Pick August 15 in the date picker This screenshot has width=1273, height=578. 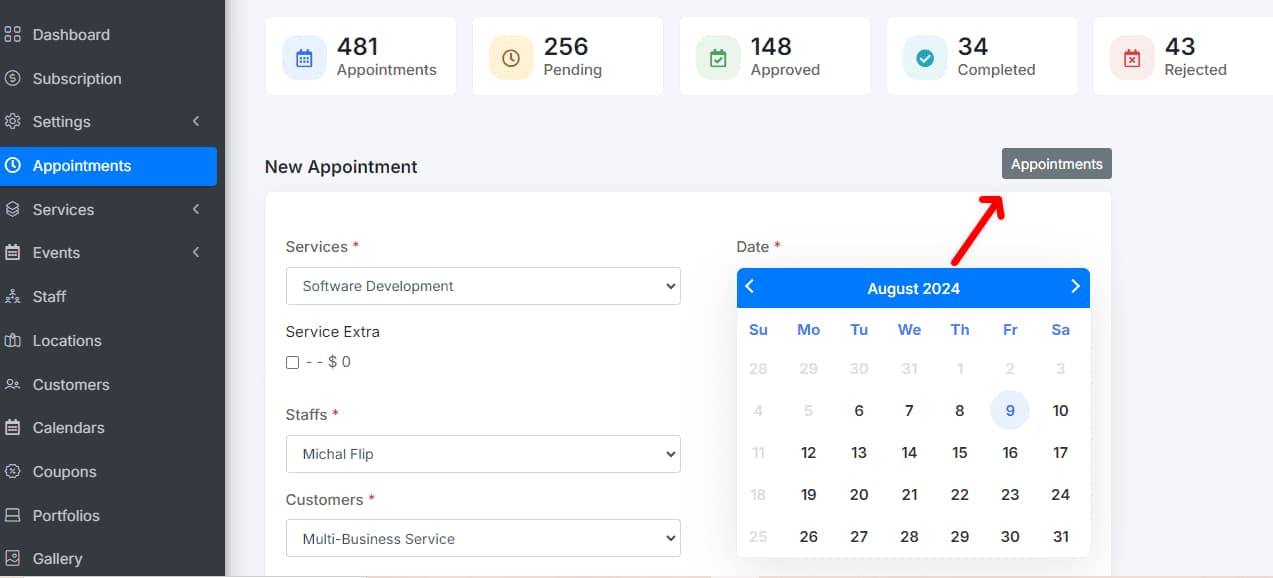click(959, 453)
